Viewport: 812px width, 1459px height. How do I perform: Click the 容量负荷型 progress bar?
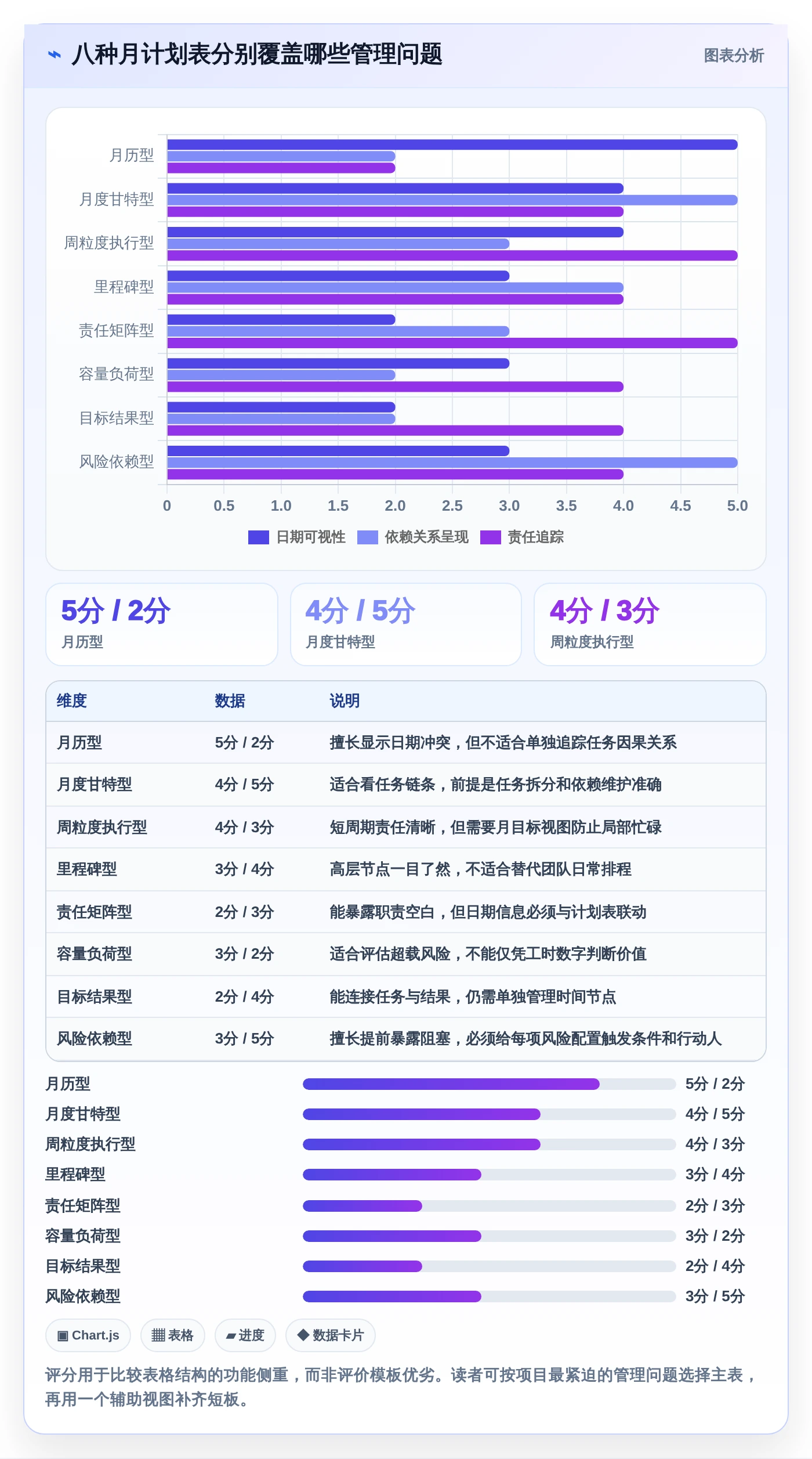point(489,1236)
